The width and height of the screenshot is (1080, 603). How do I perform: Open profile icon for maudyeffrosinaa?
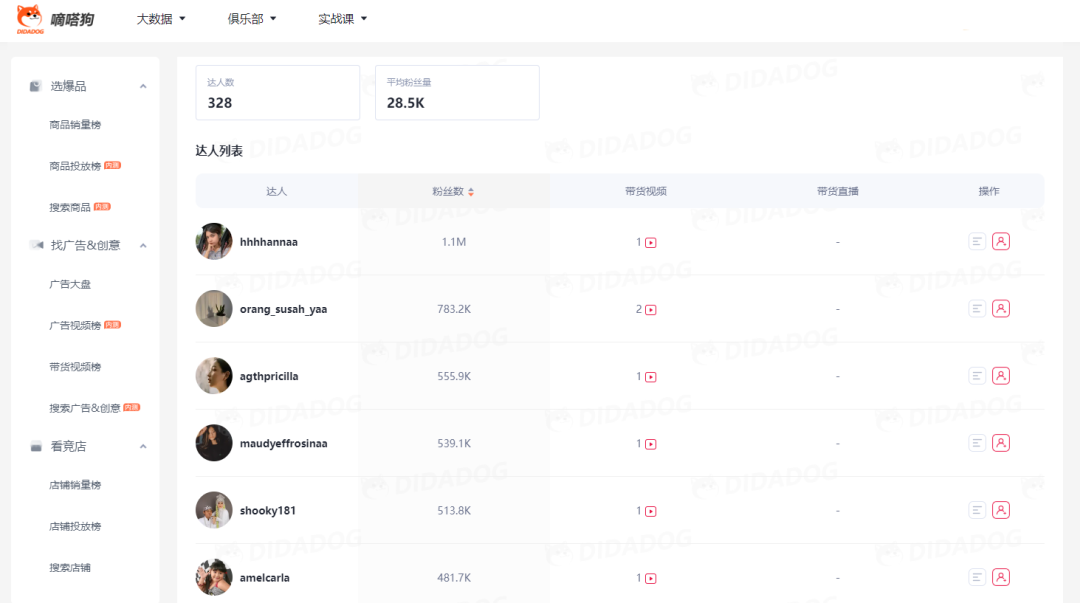point(1001,443)
